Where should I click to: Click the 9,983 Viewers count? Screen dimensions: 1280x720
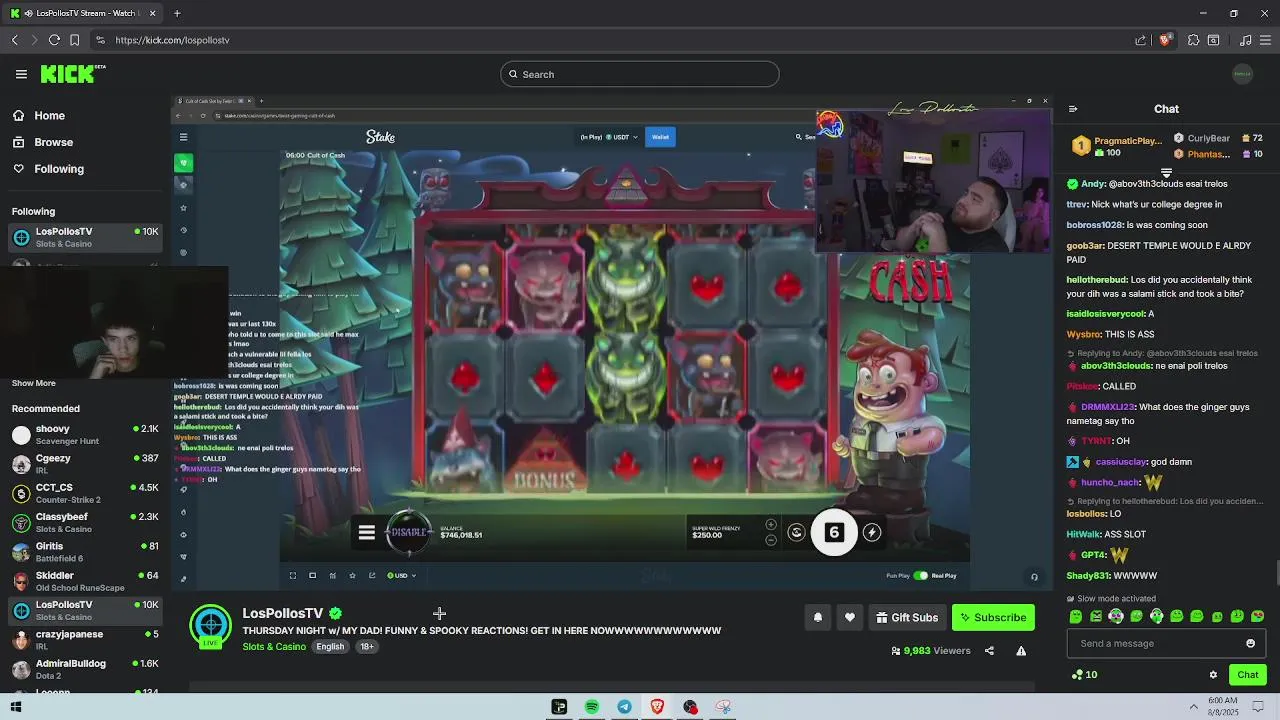click(x=931, y=651)
